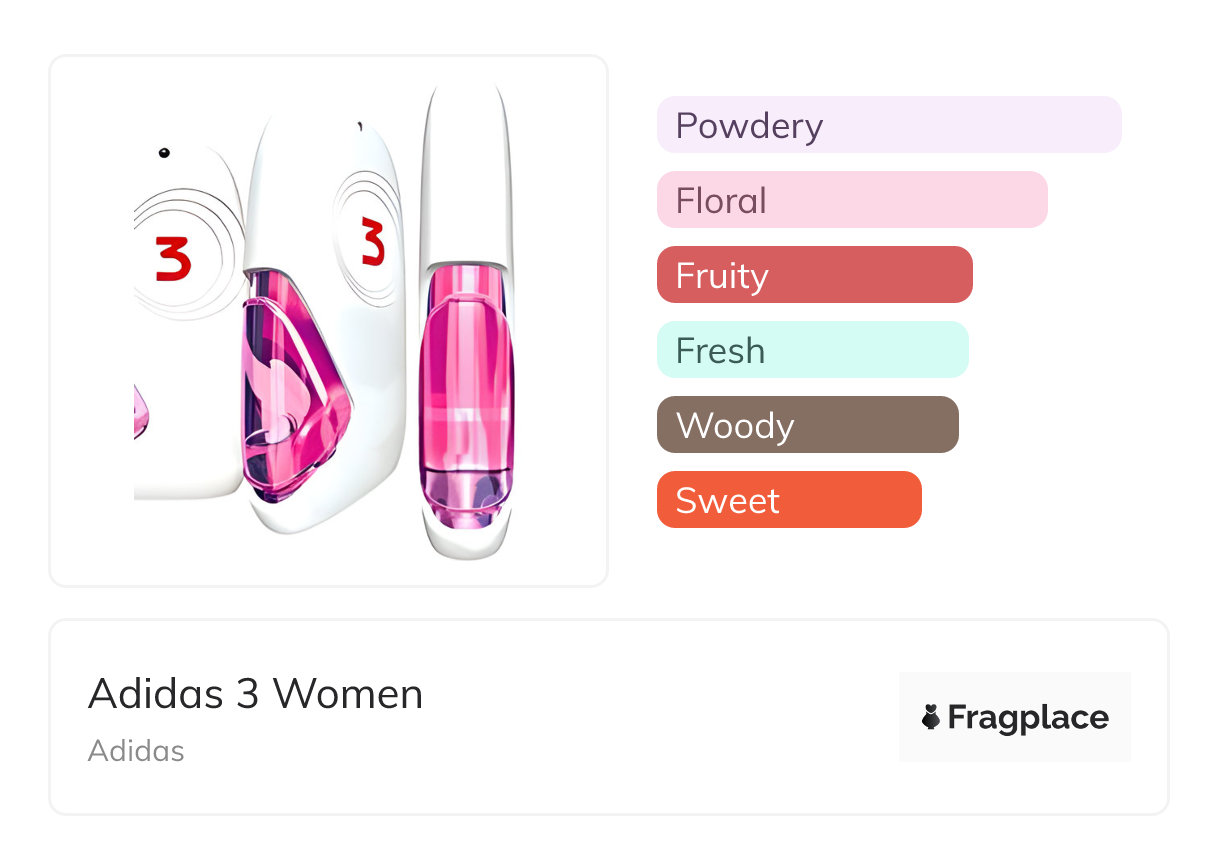Select the Powdery accord bar

click(888, 125)
